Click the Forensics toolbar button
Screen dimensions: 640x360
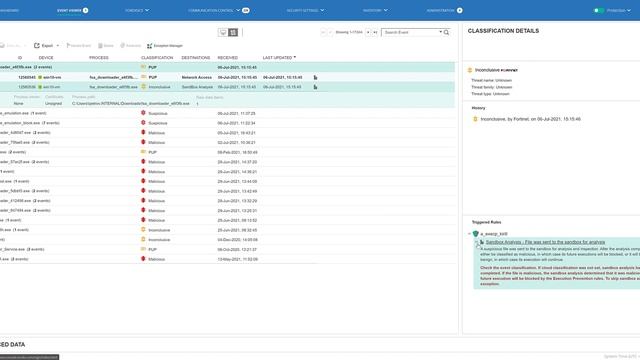pos(130,46)
